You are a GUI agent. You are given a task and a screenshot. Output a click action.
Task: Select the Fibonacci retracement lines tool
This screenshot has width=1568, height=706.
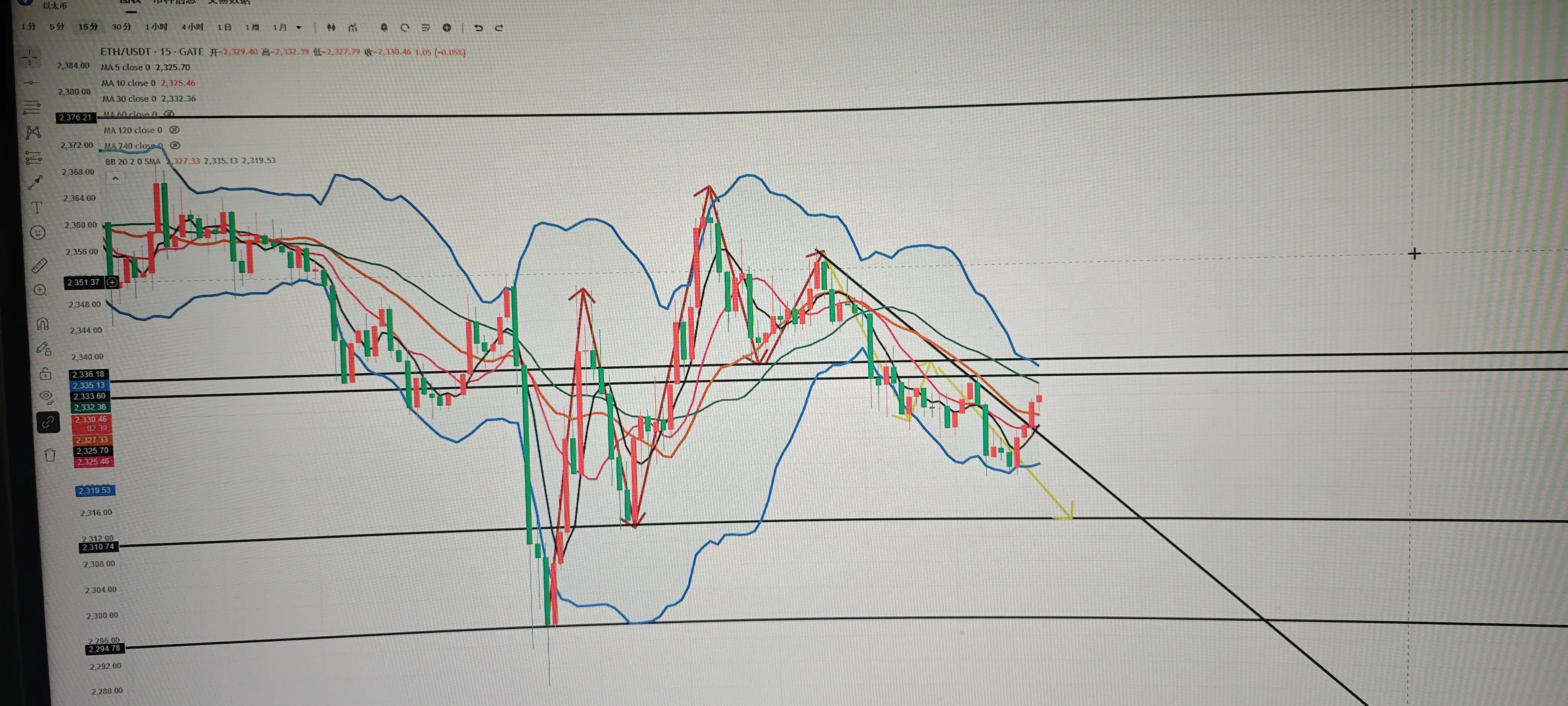click(32, 108)
